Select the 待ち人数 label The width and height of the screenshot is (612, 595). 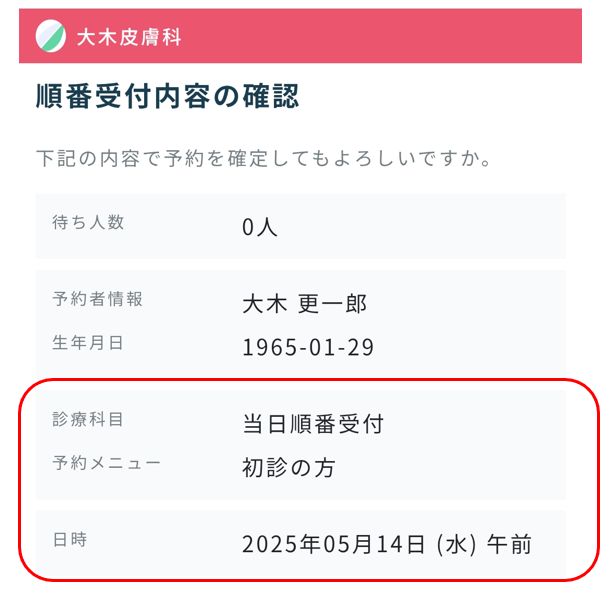pos(88,222)
